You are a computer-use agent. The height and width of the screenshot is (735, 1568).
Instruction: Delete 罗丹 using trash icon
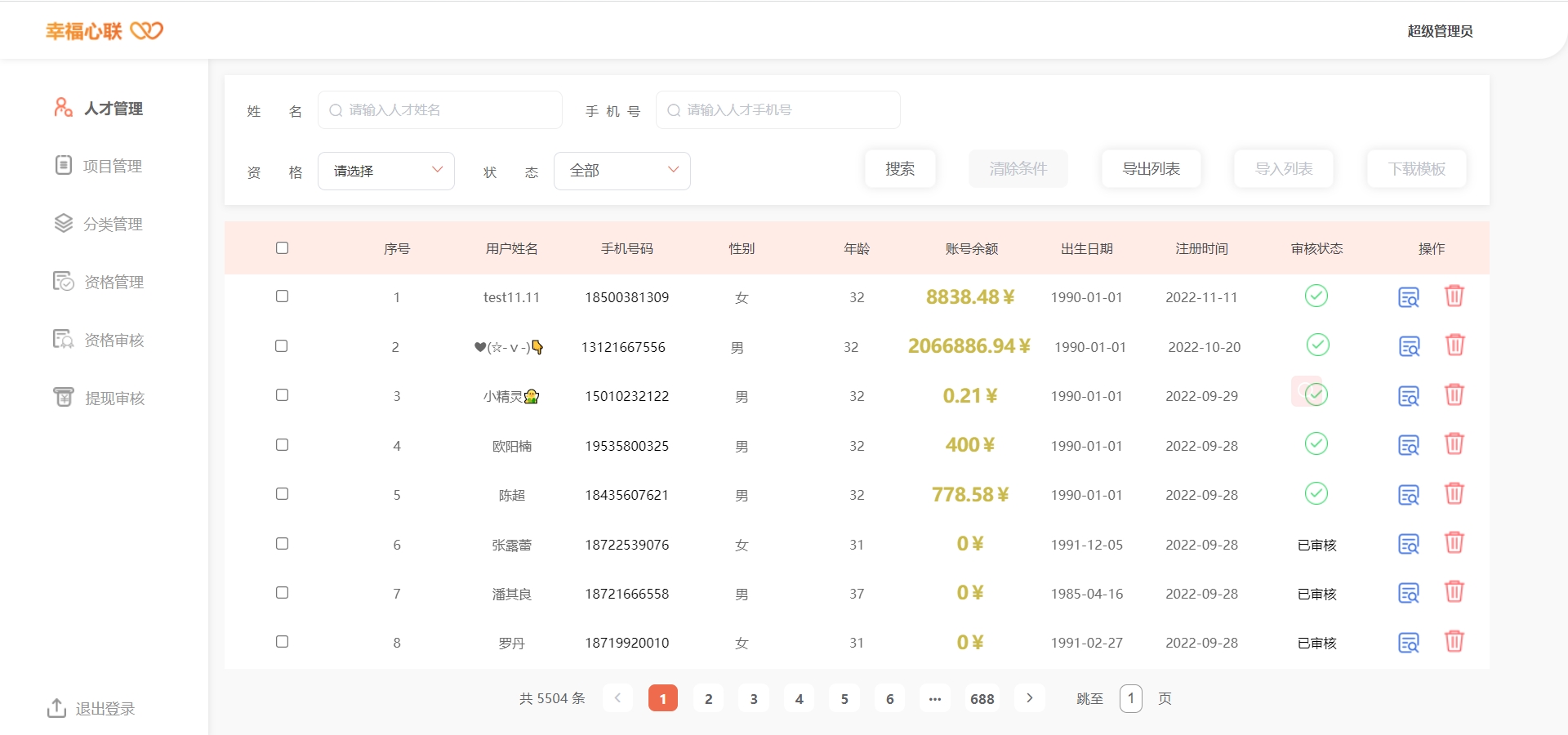pos(1454,641)
